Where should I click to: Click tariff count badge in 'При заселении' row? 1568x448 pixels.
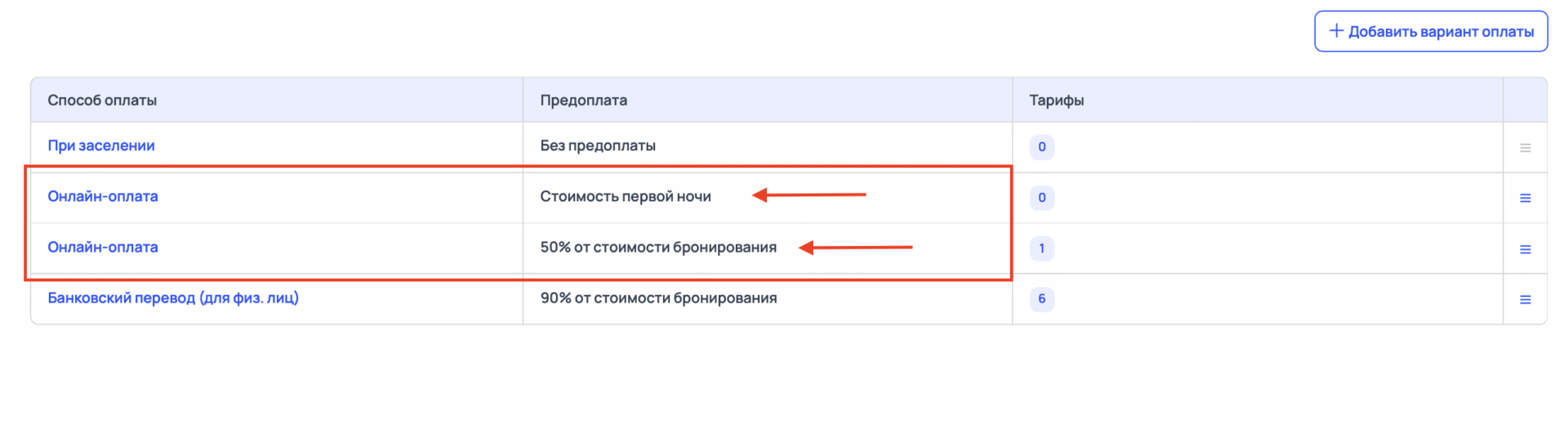1041,147
